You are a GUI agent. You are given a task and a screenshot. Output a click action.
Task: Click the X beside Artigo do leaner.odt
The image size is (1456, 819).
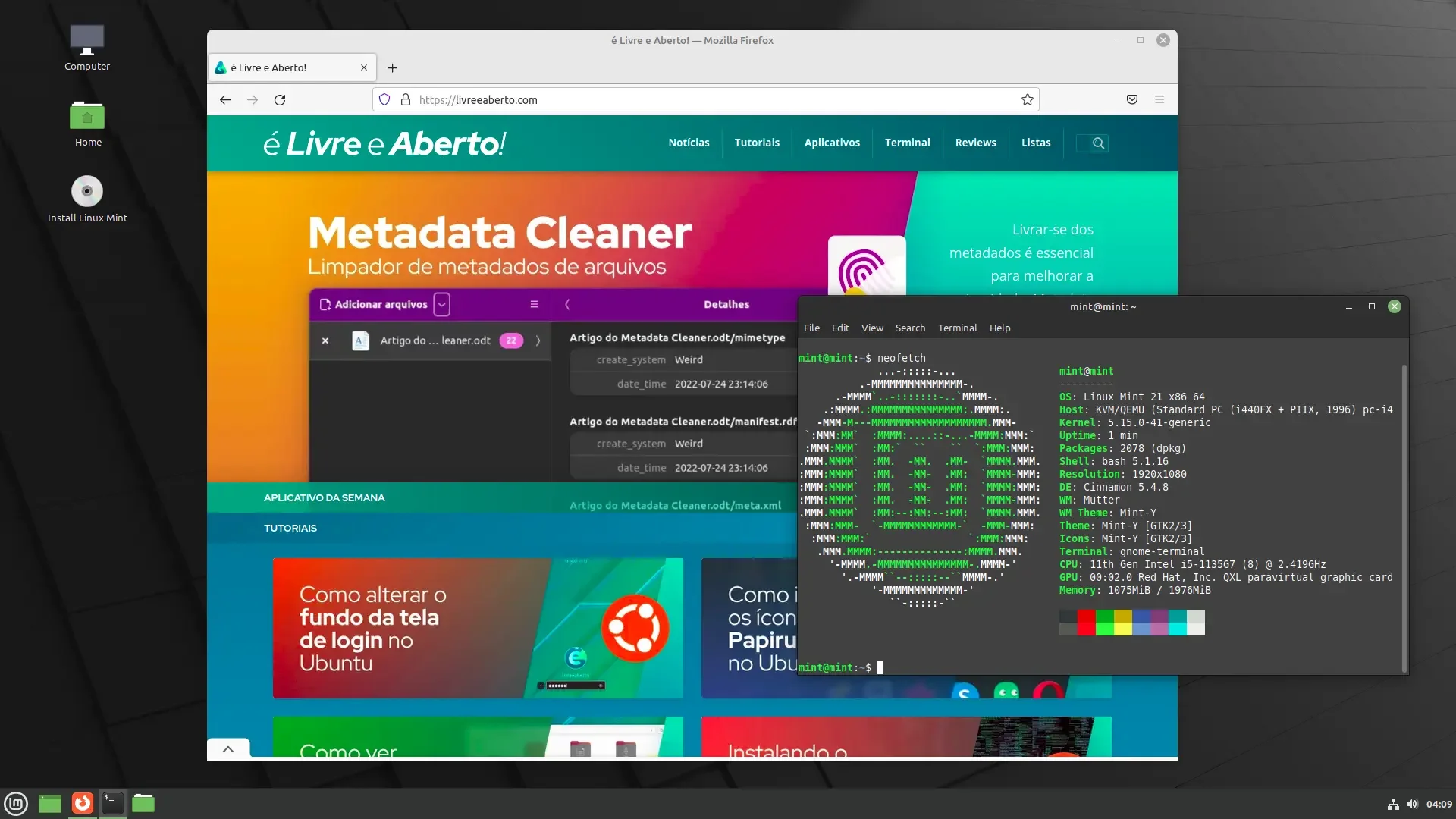click(x=325, y=340)
